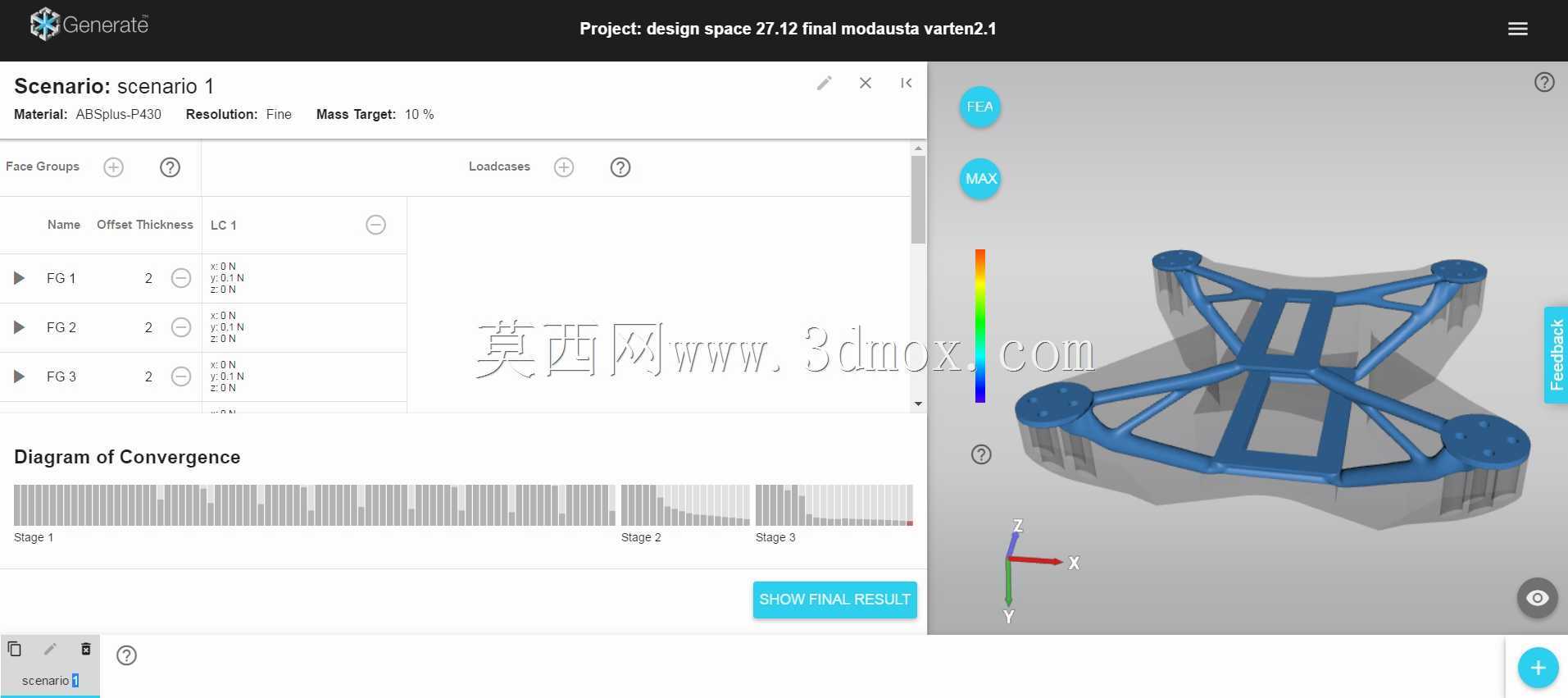This screenshot has height=698, width=1568.
Task: Click FG 1 load values in LC 1
Action: click(227, 278)
